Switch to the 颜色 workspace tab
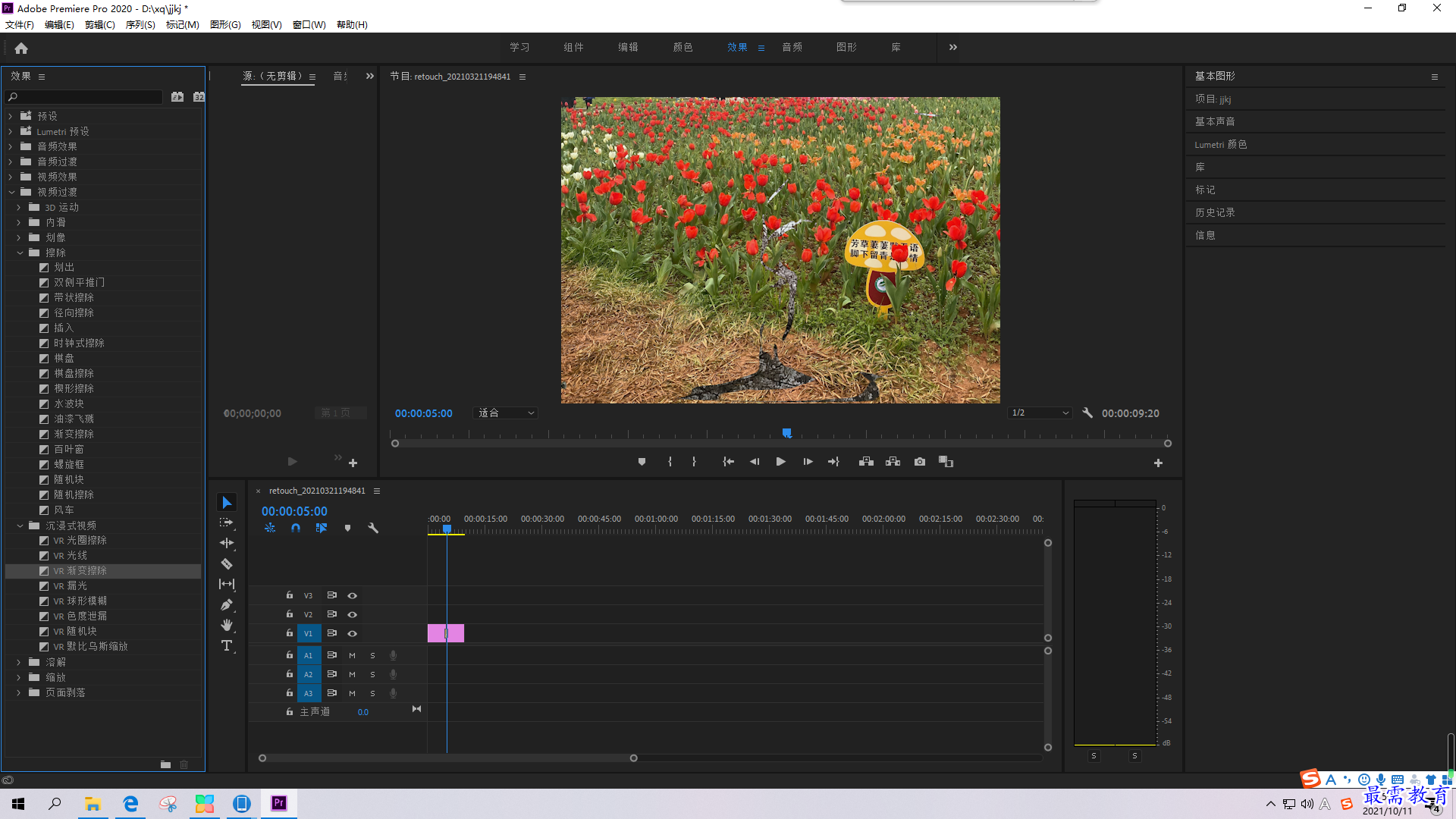This screenshot has height=819, width=1456. 682,47
